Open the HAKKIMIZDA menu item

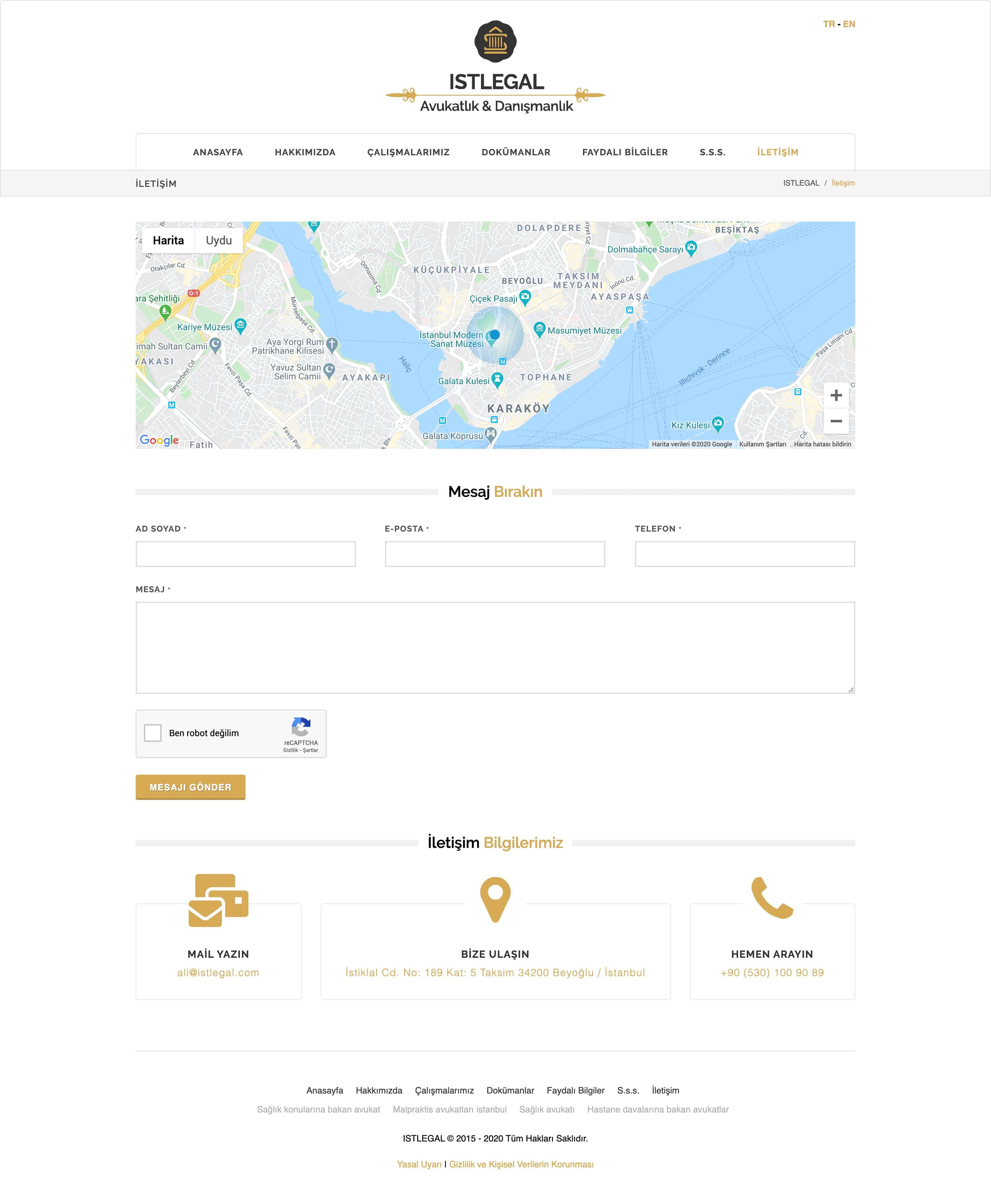305,152
